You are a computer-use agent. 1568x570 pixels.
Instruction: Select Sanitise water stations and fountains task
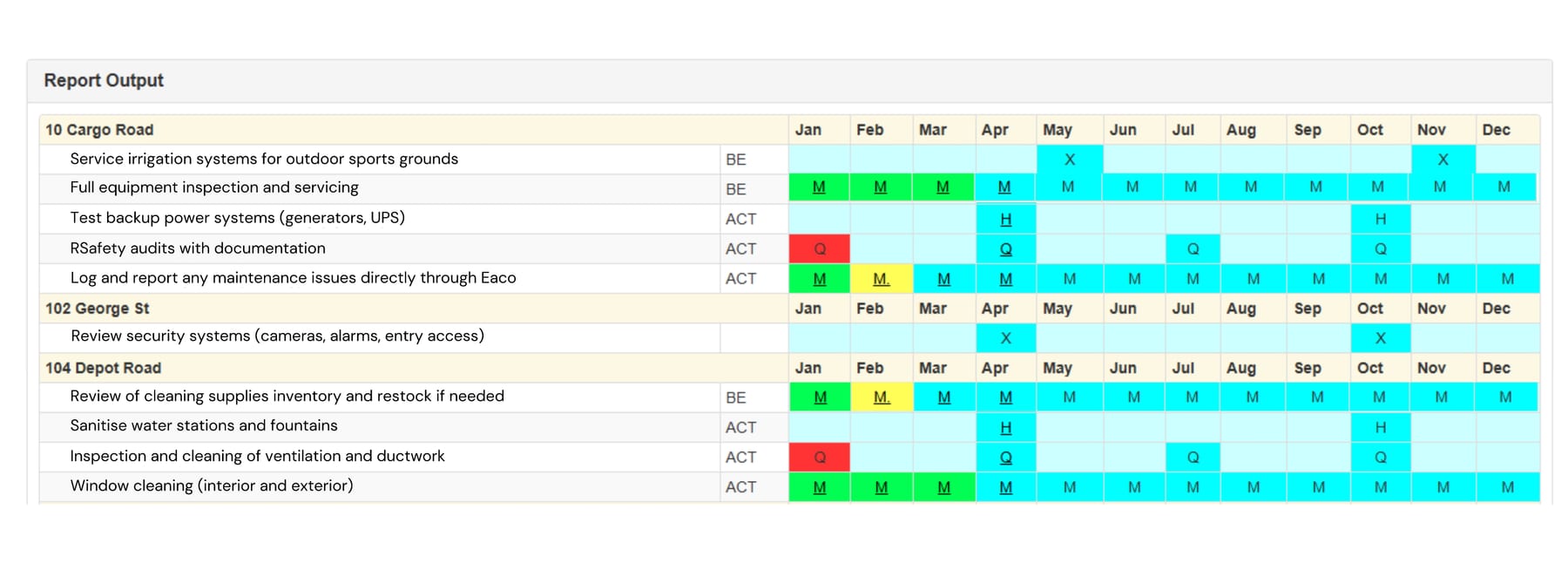pos(204,425)
